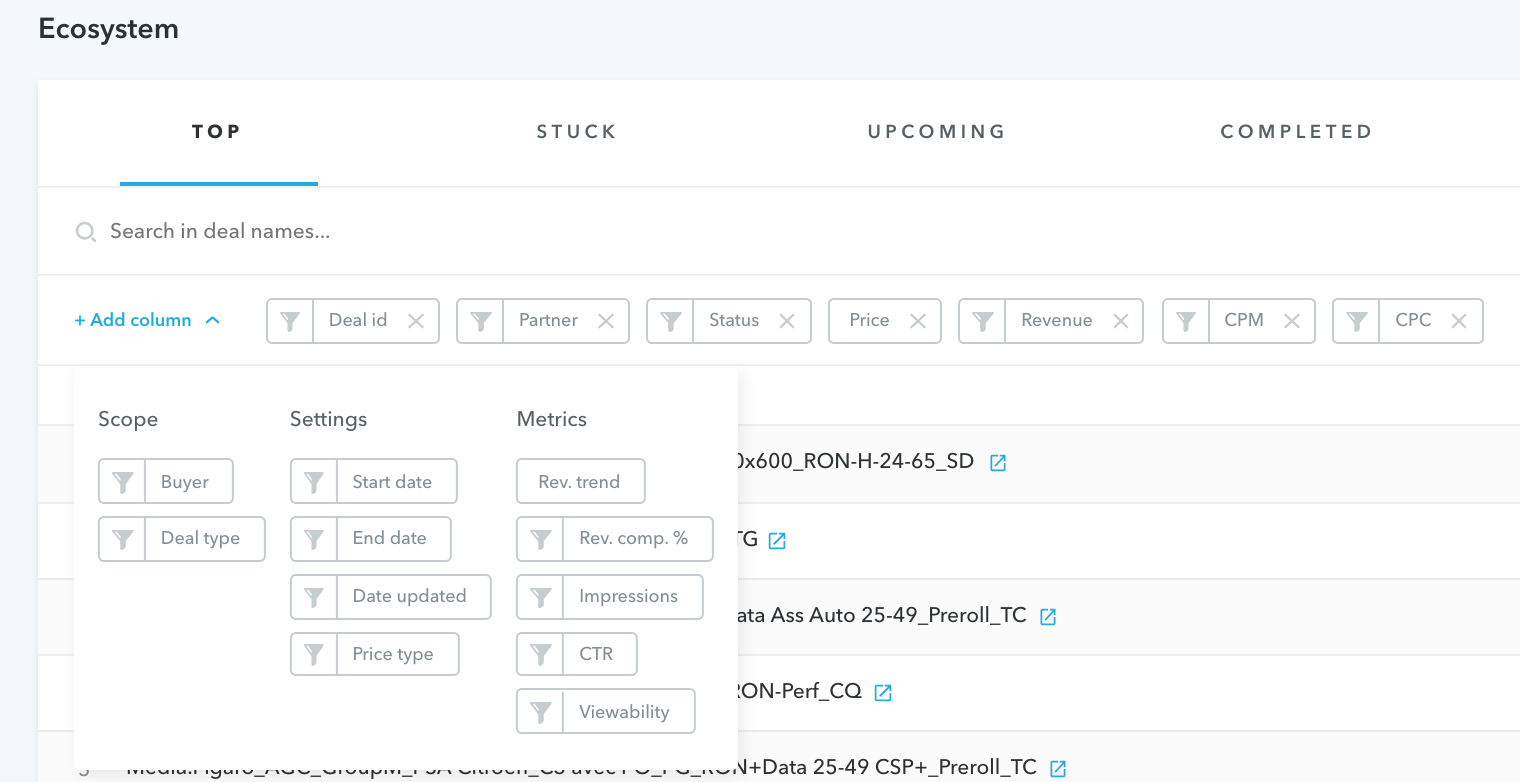Click the search magnifier icon

pos(86,232)
